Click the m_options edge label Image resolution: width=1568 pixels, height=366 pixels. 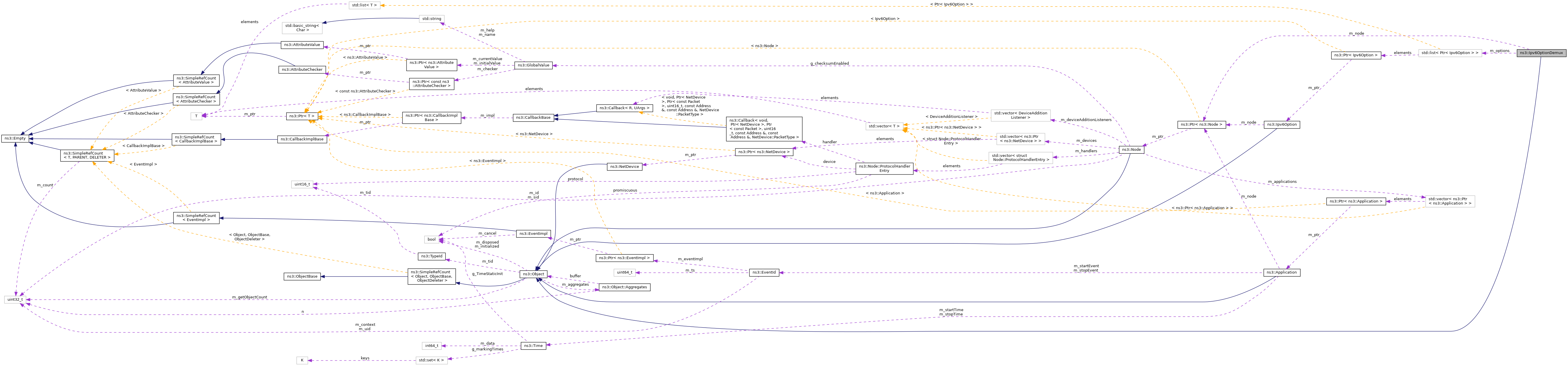click(1500, 51)
